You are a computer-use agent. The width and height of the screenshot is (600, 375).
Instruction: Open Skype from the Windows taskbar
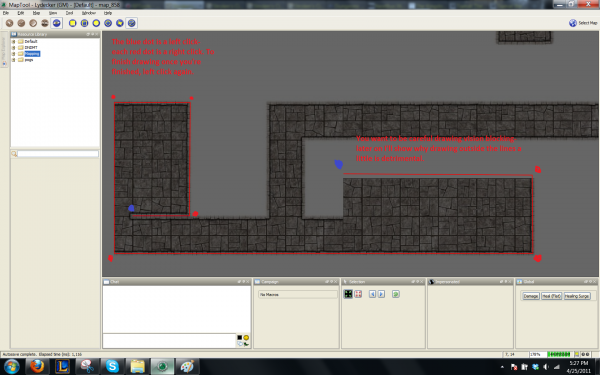112,366
